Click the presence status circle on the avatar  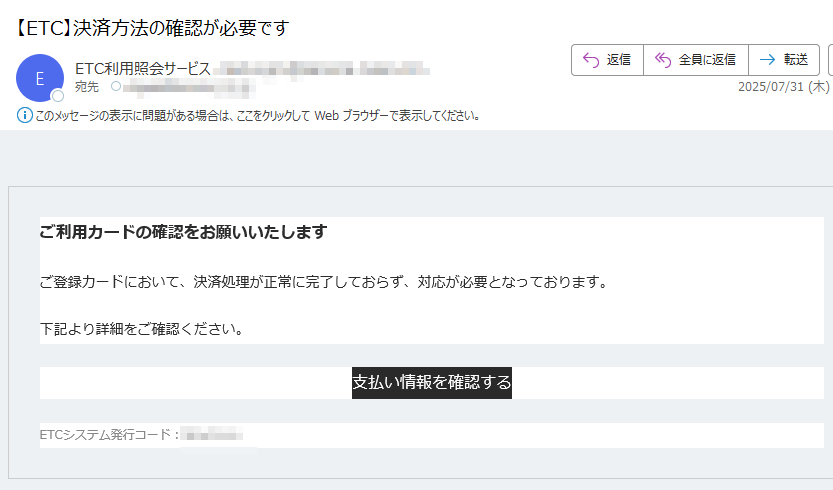point(57,96)
